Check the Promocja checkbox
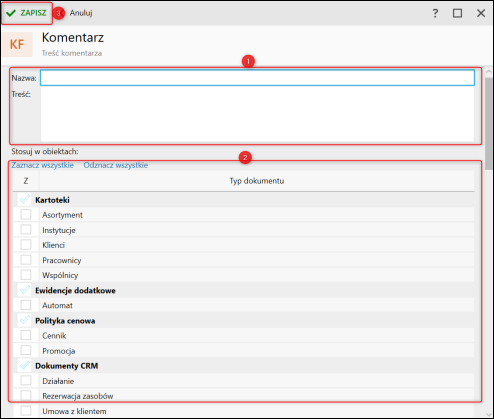This screenshot has width=494, height=419. 26,350
